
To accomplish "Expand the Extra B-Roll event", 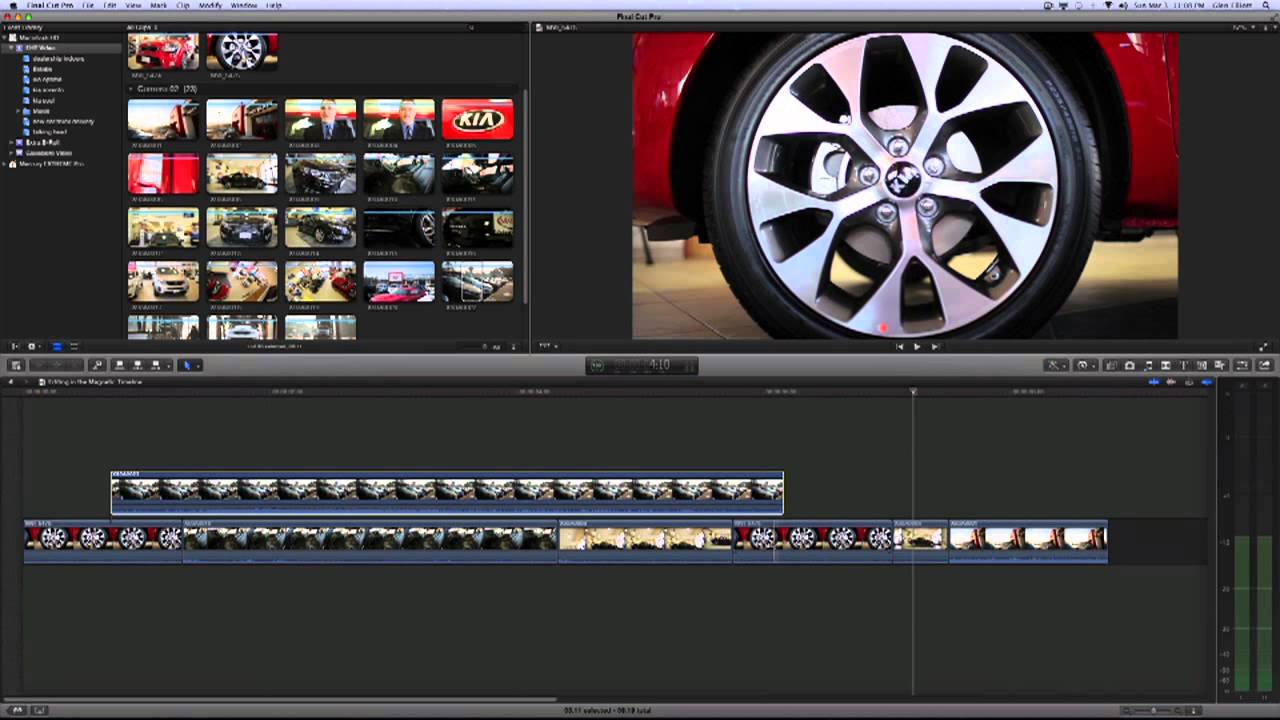I will point(11,143).
